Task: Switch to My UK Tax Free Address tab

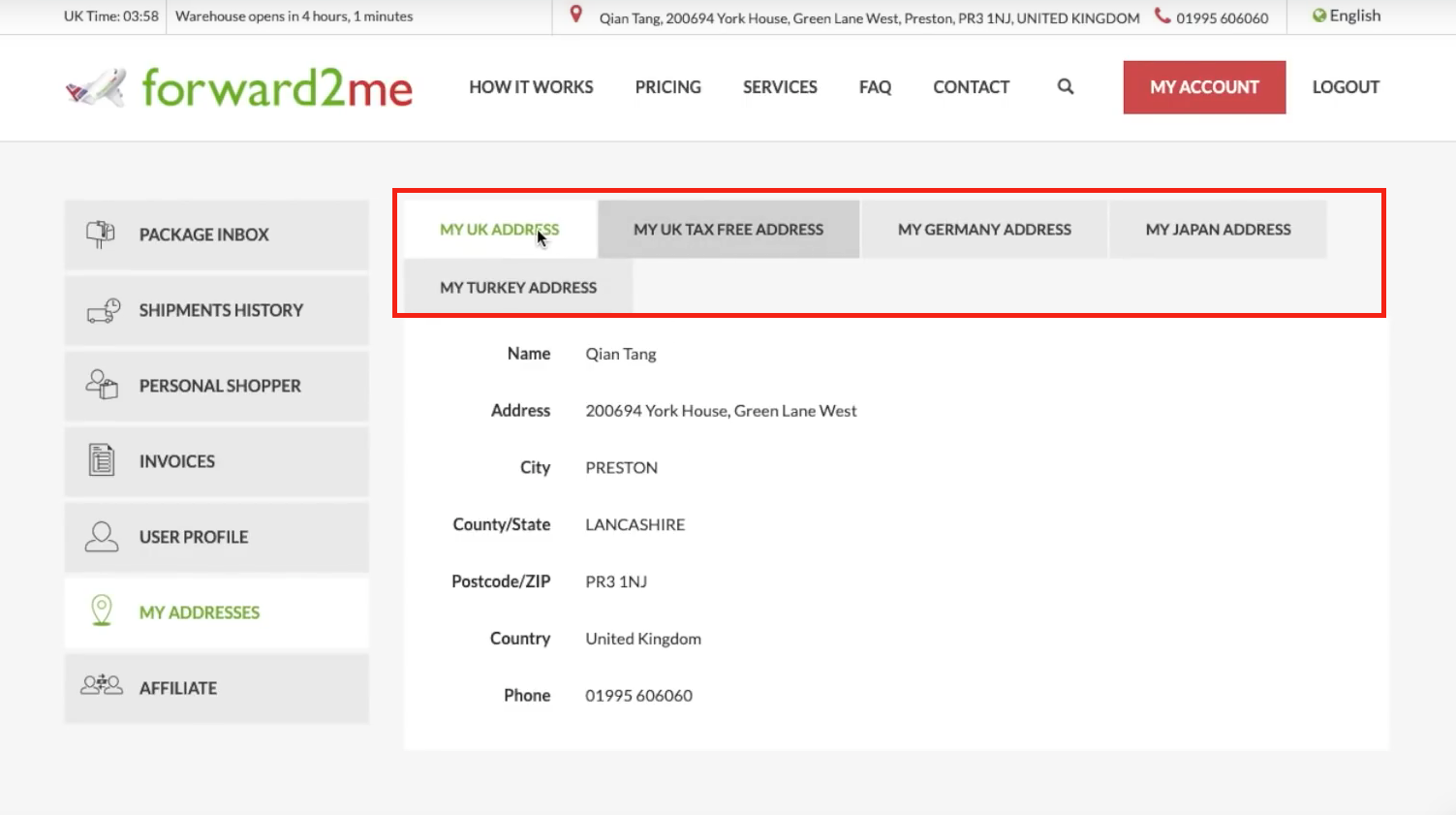Action: [728, 230]
